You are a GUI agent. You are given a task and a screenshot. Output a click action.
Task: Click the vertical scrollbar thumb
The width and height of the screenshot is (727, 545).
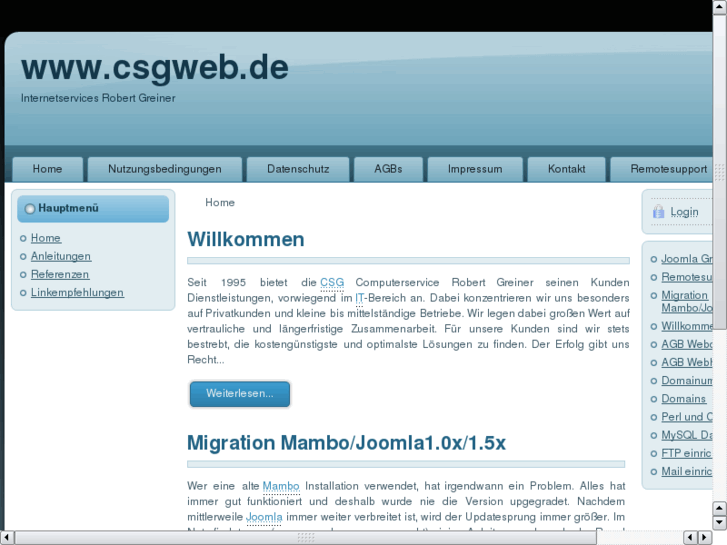click(x=720, y=172)
